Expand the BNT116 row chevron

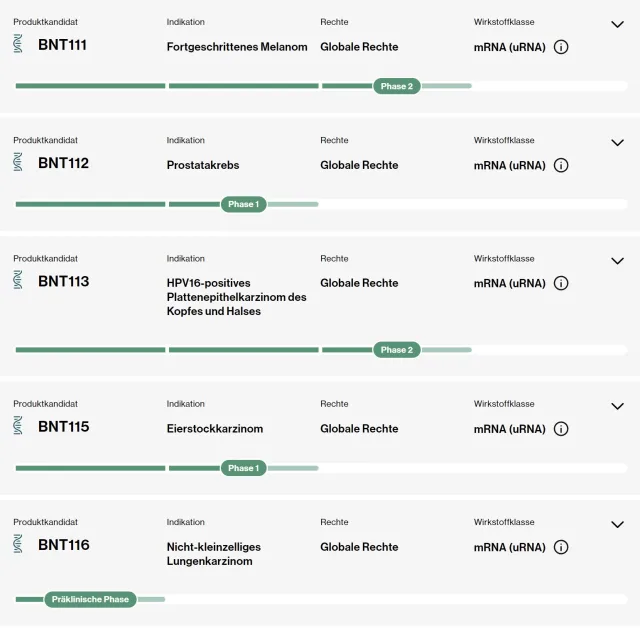(x=618, y=525)
